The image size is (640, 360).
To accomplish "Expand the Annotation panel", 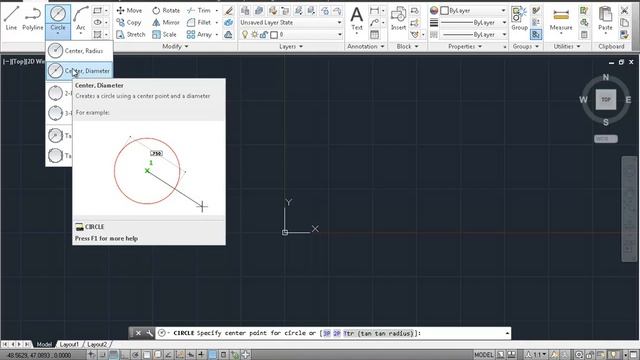I will (366, 47).
